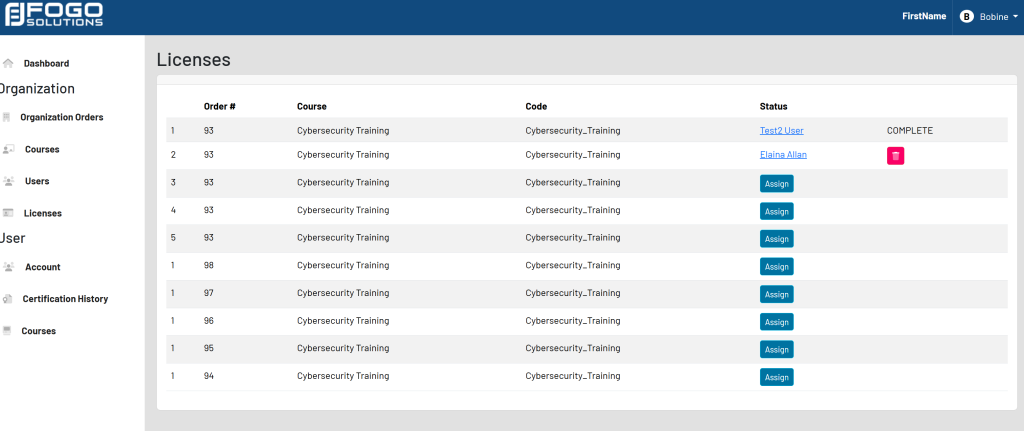The image size is (1024, 431).
Task: Click the organization Courses sidebar icon
Action: point(8,149)
